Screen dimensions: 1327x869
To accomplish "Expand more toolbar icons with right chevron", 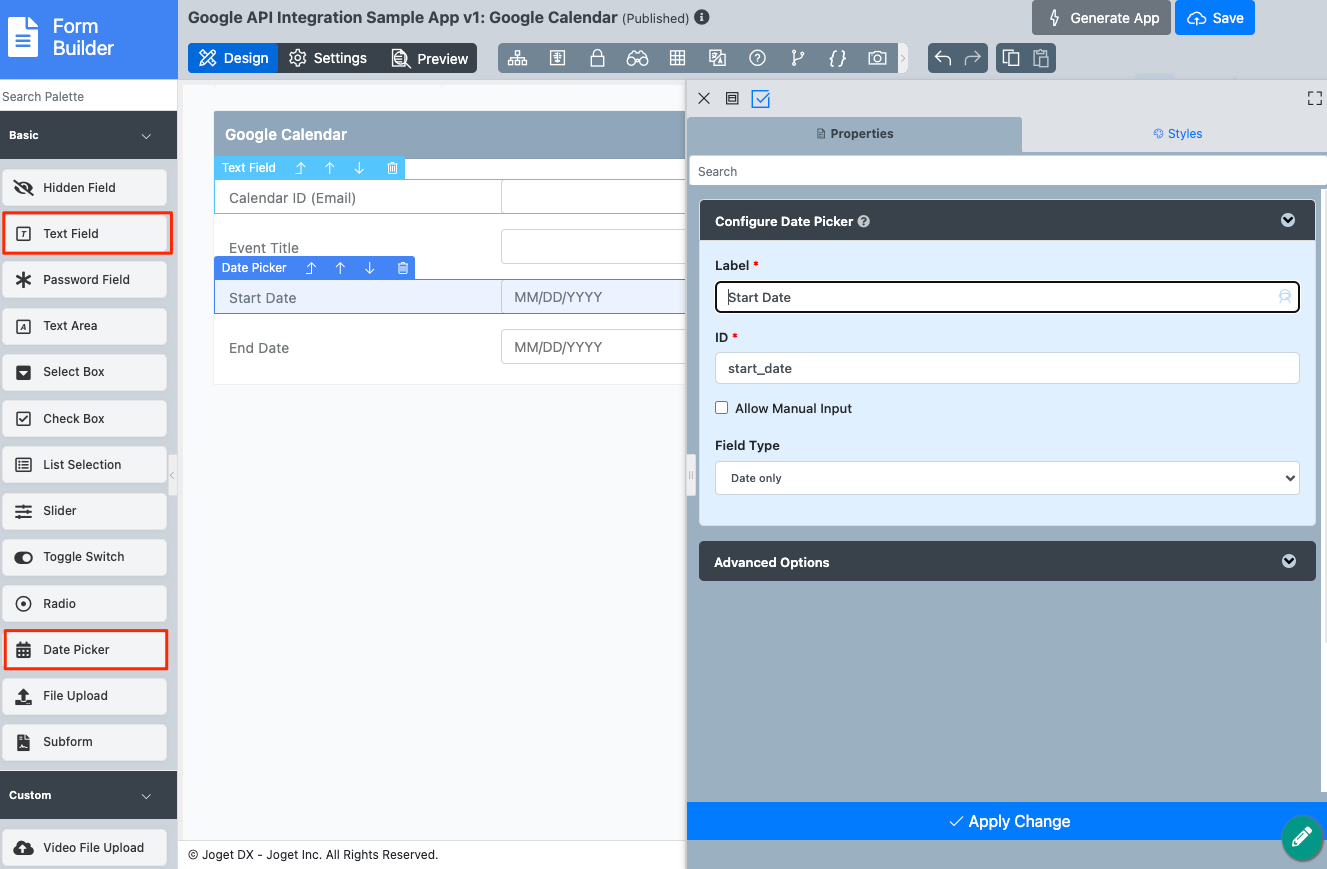I will (903, 58).
